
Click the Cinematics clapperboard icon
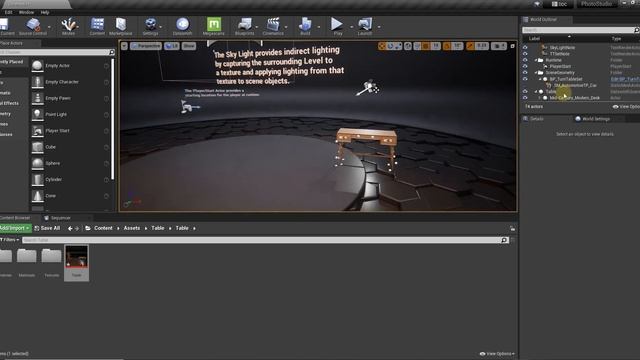[273, 26]
